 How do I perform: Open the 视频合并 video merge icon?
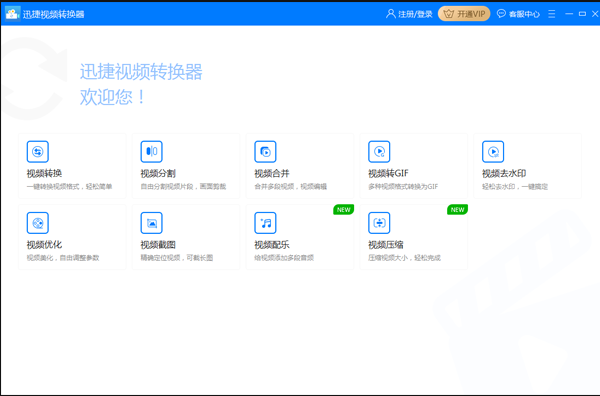coord(265,152)
